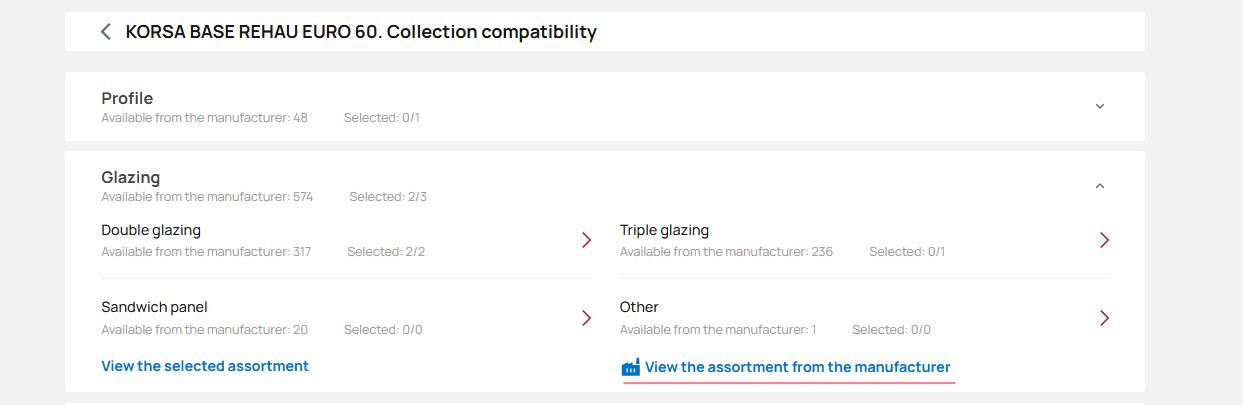The width and height of the screenshot is (1243, 405).
Task: Select the Sandwich panel item label
Action: tap(154, 307)
